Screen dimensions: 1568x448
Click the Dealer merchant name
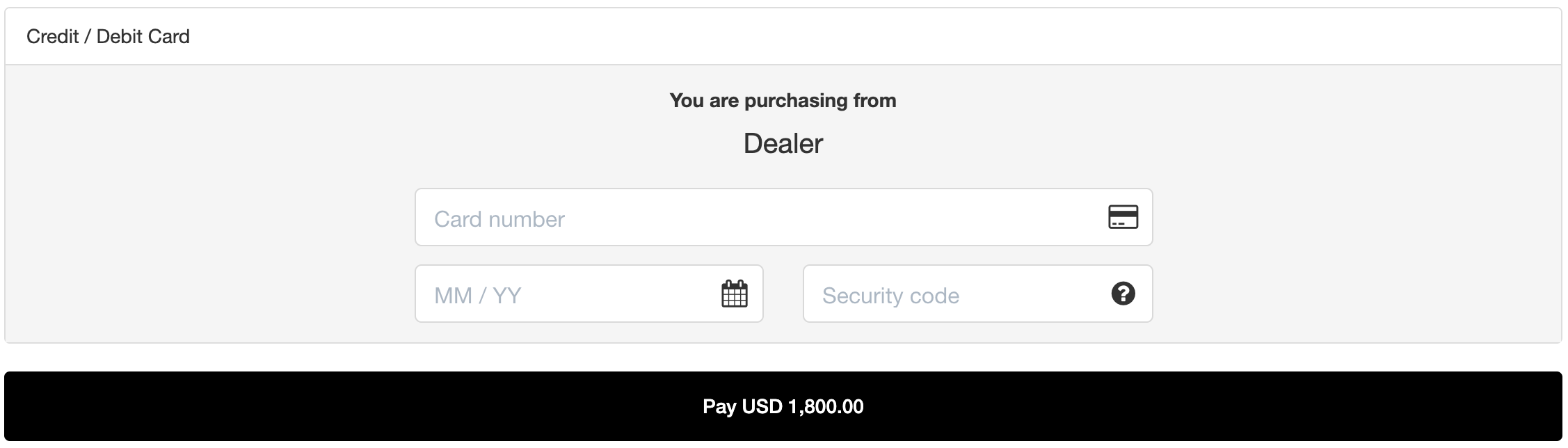click(783, 143)
